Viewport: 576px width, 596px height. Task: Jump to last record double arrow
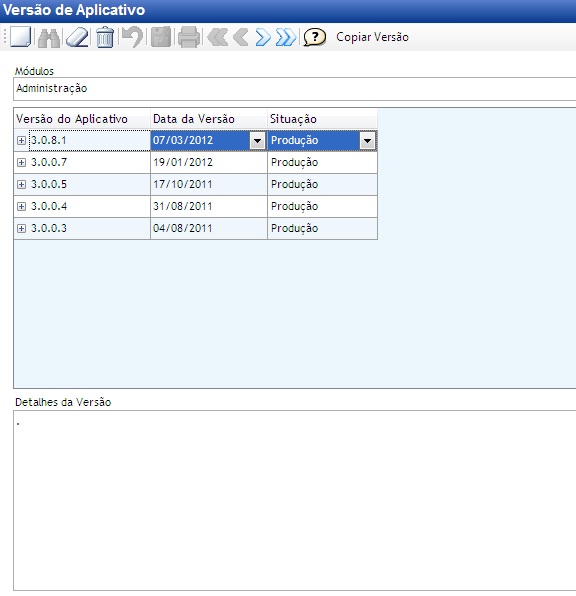click(286, 38)
